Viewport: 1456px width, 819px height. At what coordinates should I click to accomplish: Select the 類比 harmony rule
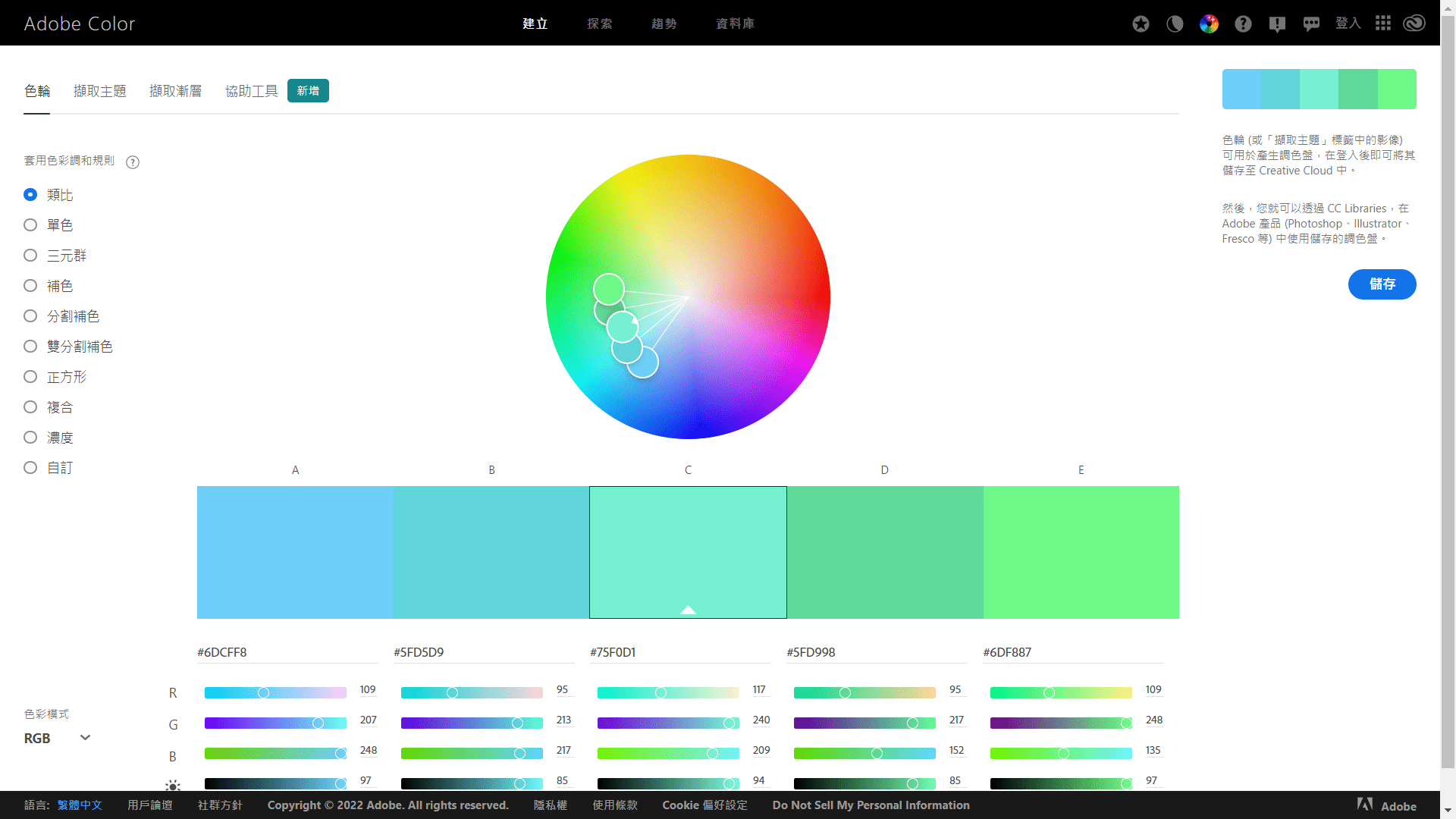click(x=49, y=195)
